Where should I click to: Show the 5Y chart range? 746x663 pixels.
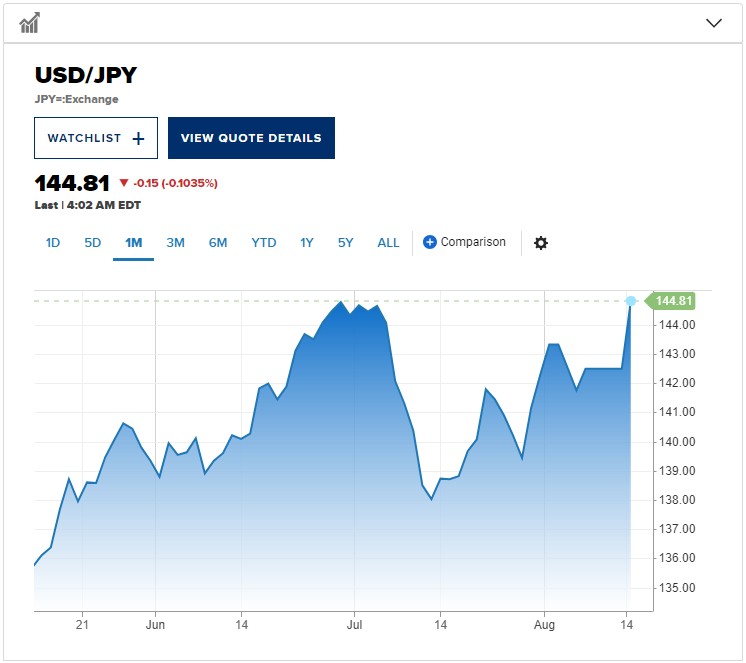346,243
